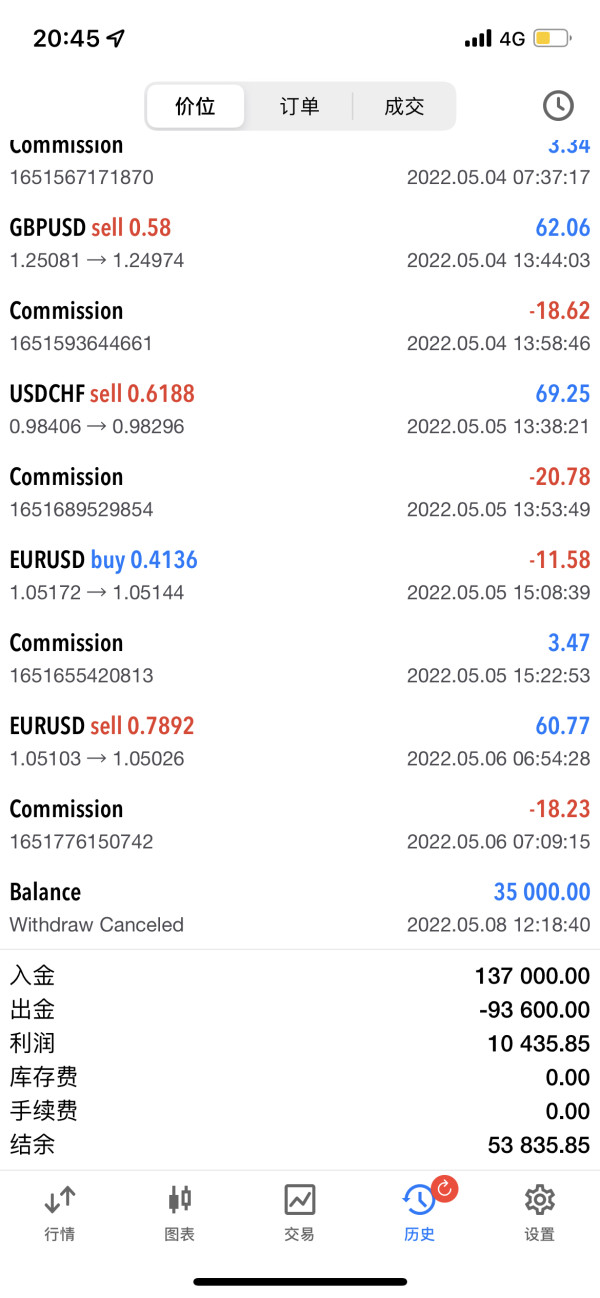
Task: Open the GBPUSD sell 0.58 entry
Action: (x=300, y=243)
